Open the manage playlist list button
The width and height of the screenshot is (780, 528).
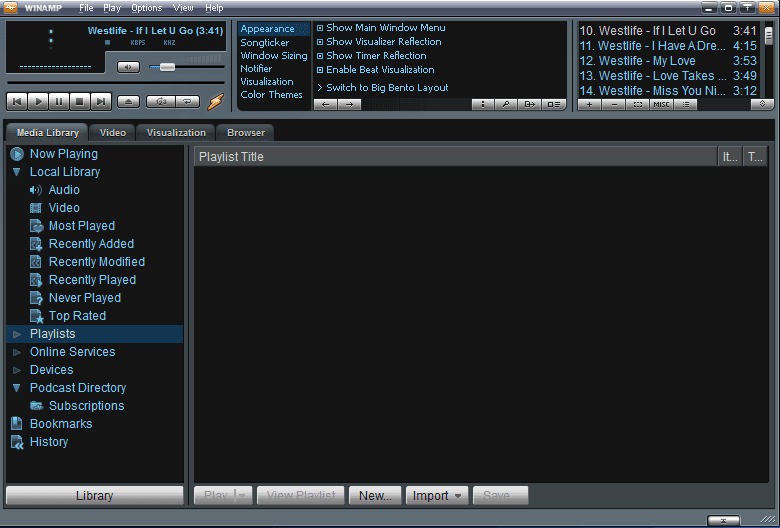point(685,105)
